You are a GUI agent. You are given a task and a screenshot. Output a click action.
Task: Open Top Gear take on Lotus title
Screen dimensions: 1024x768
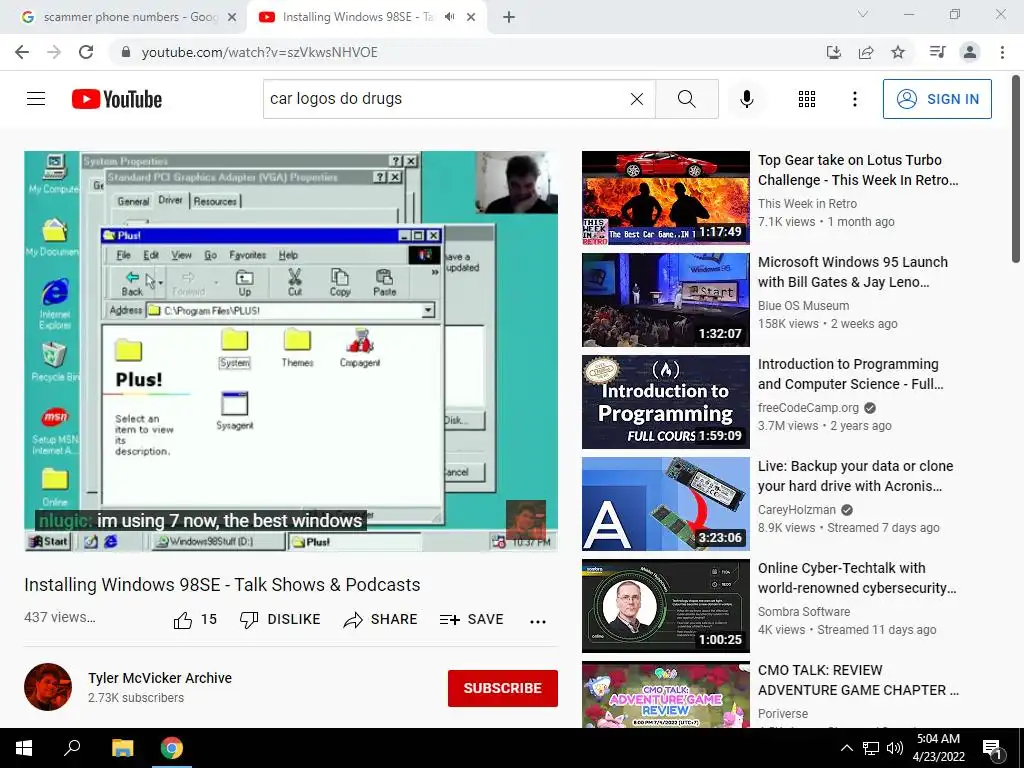[x=858, y=170]
